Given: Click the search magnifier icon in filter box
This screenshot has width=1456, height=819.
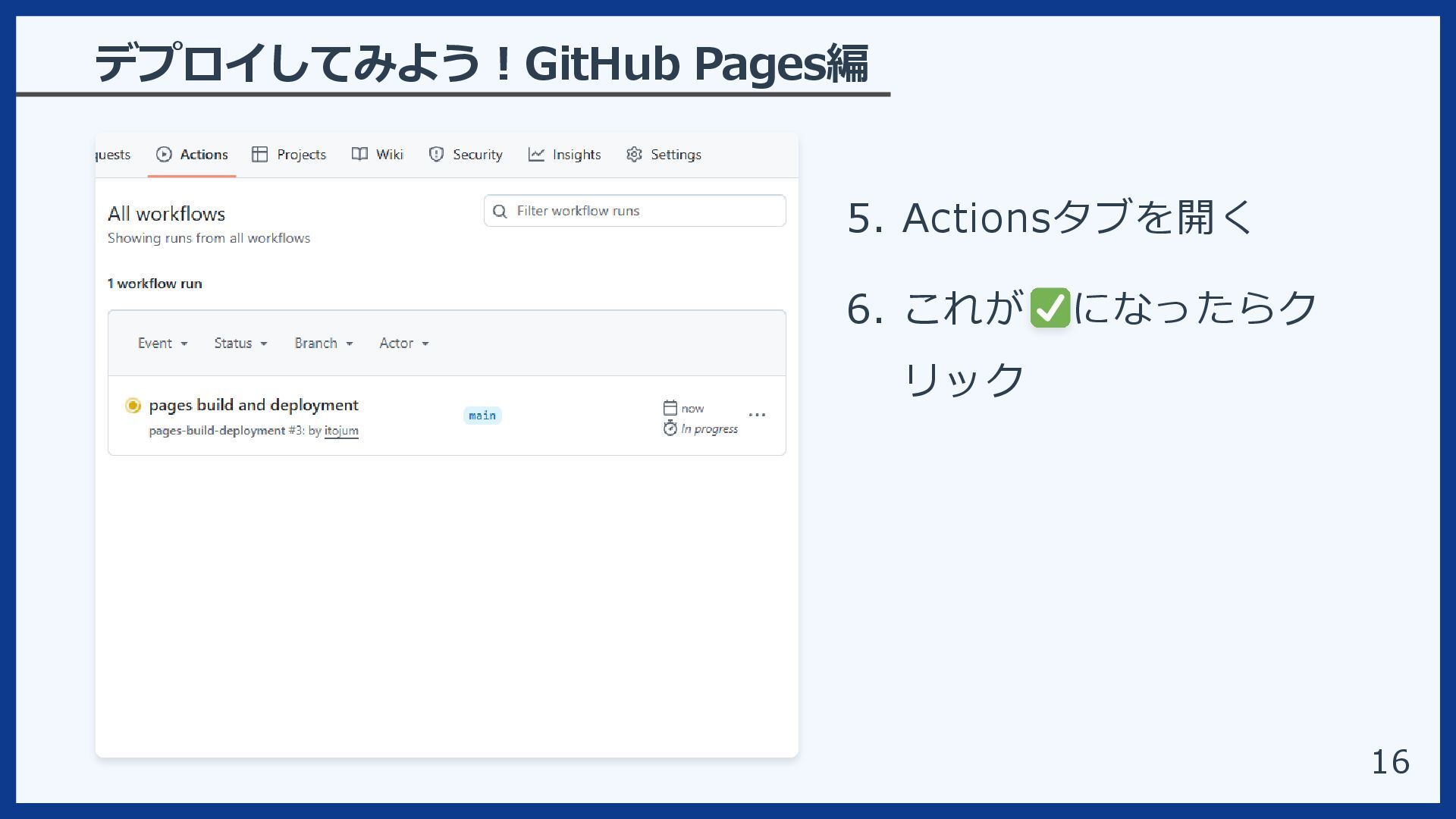Looking at the screenshot, I should tap(500, 212).
